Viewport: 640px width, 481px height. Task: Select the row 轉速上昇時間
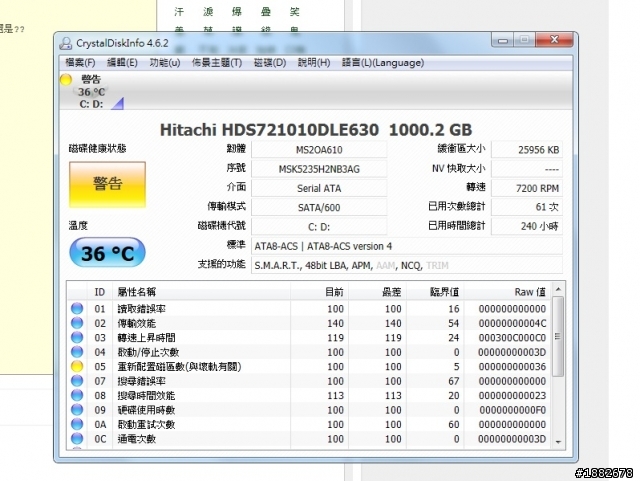(310, 338)
